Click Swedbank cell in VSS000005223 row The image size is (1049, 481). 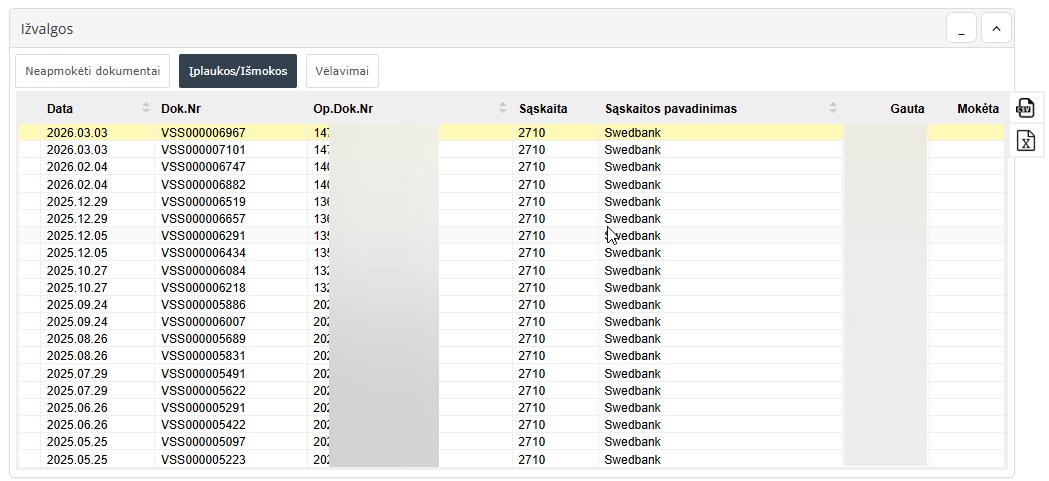click(632, 459)
